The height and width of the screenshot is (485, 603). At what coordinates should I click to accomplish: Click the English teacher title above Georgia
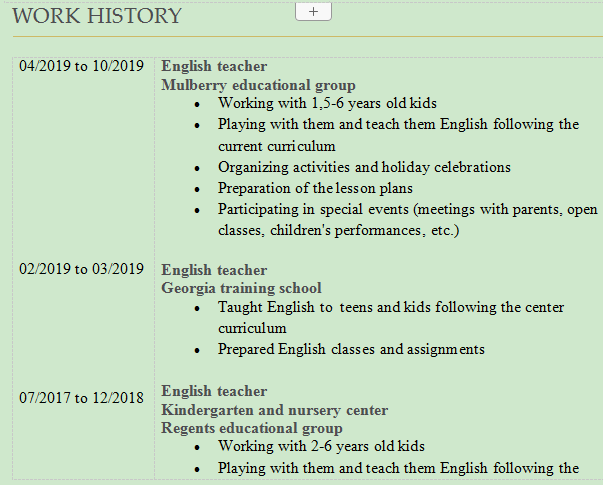tap(214, 270)
